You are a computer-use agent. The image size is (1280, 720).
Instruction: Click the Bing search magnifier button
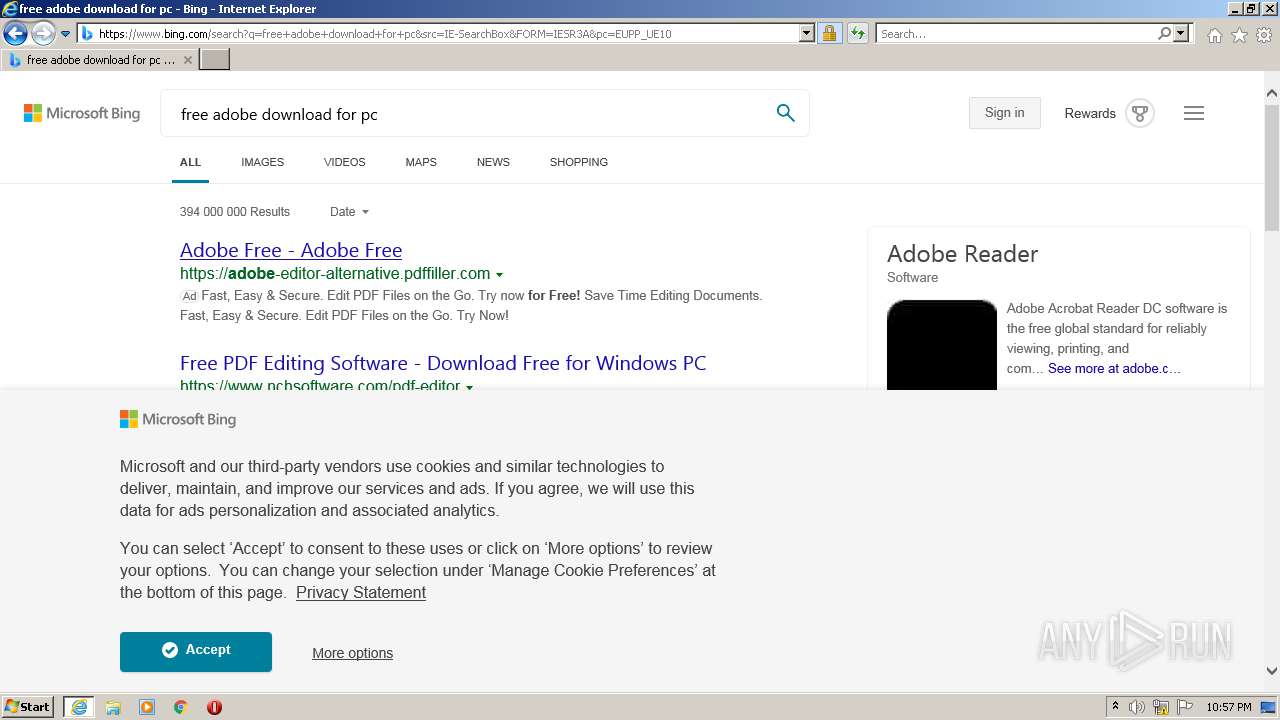pos(786,113)
